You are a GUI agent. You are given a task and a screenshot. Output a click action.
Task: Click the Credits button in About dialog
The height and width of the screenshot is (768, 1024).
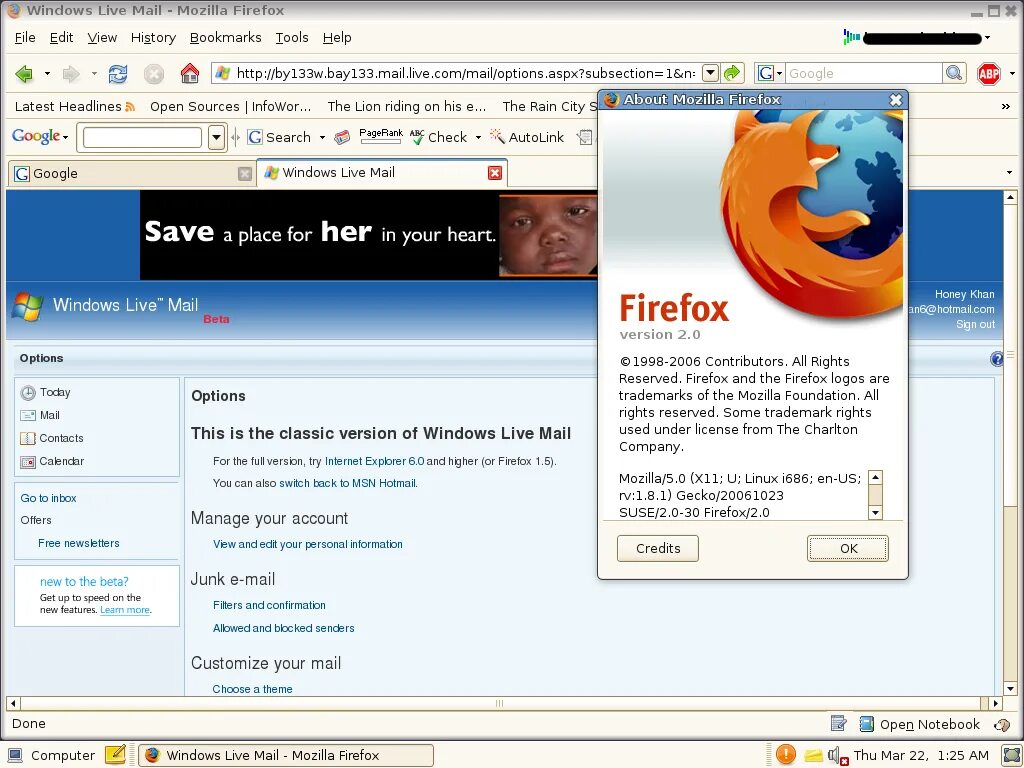point(658,549)
